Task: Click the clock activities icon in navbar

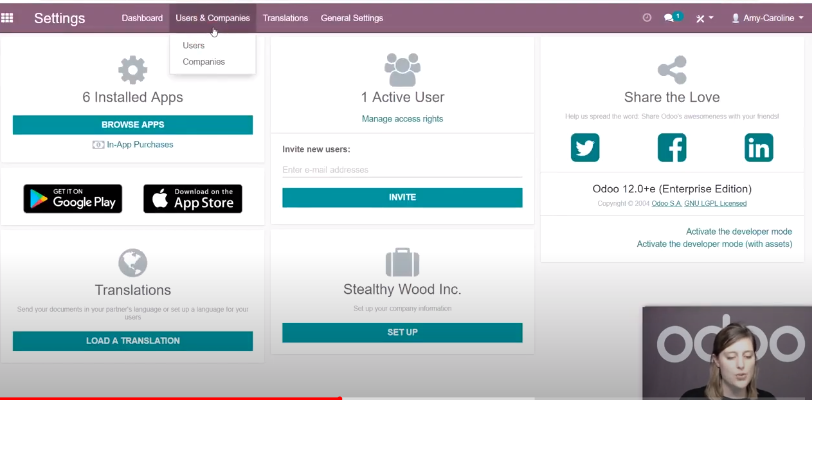Action: [x=647, y=18]
